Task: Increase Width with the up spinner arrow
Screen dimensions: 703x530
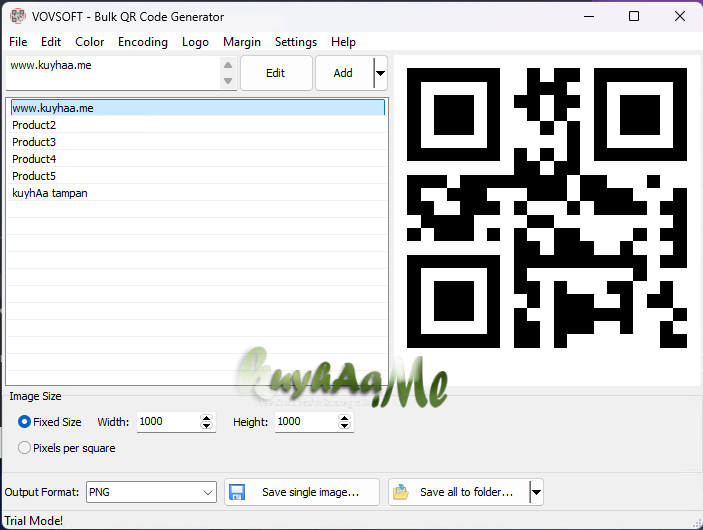Action: tap(206, 418)
